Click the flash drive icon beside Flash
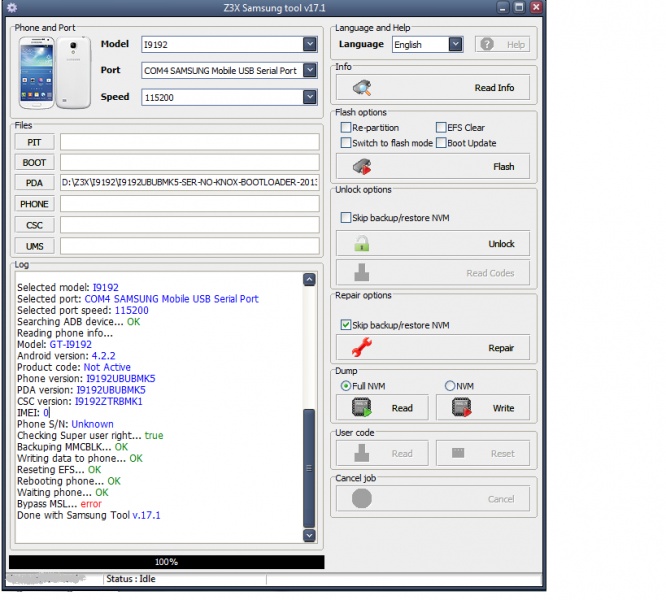666x600 pixels. point(362,166)
